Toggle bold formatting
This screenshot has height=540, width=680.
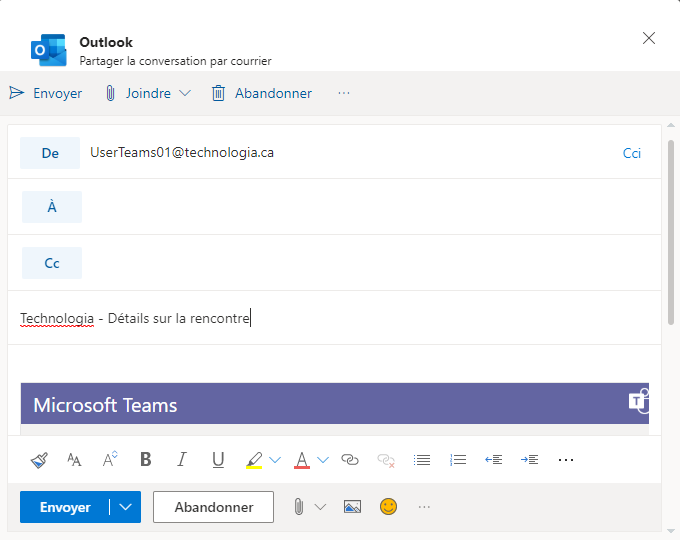[x=146, y=459]
